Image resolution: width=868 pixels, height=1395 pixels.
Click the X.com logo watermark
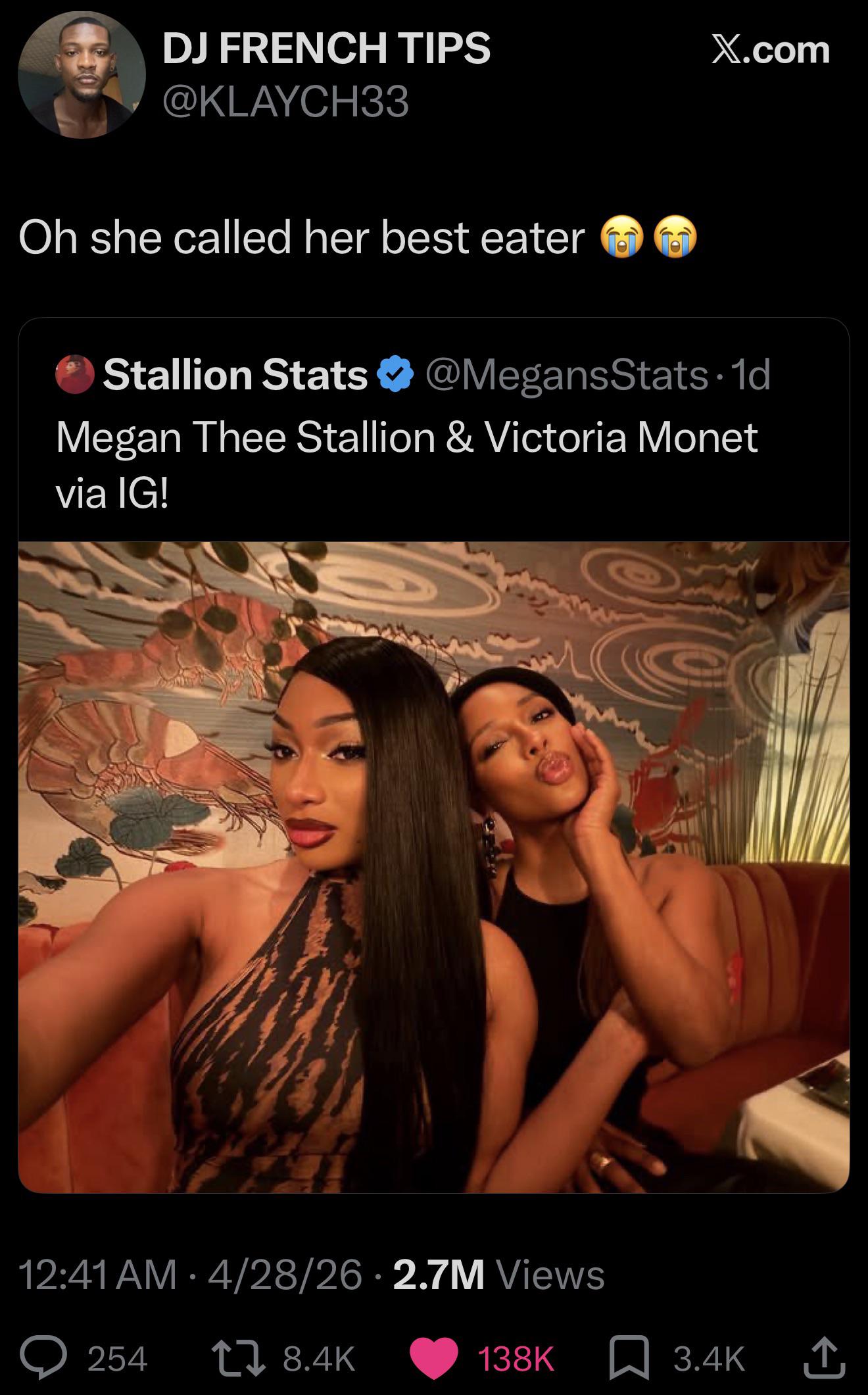click(x=771, y=49)
